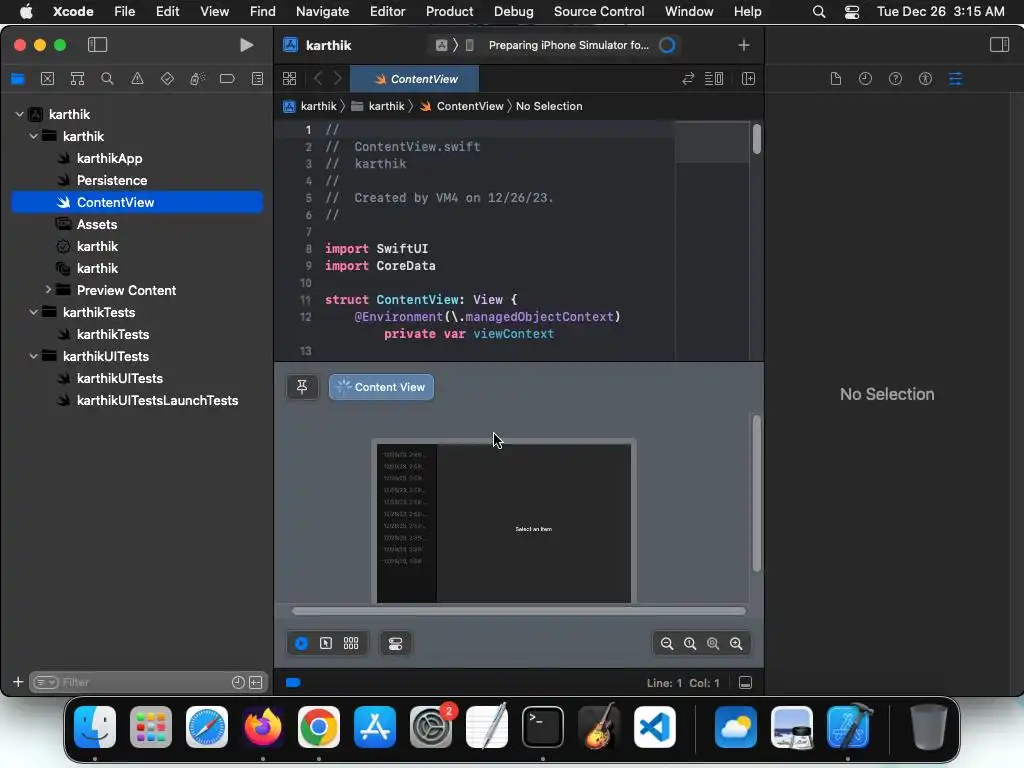
Task: Open the library with plus button
Action: point(744,45)
